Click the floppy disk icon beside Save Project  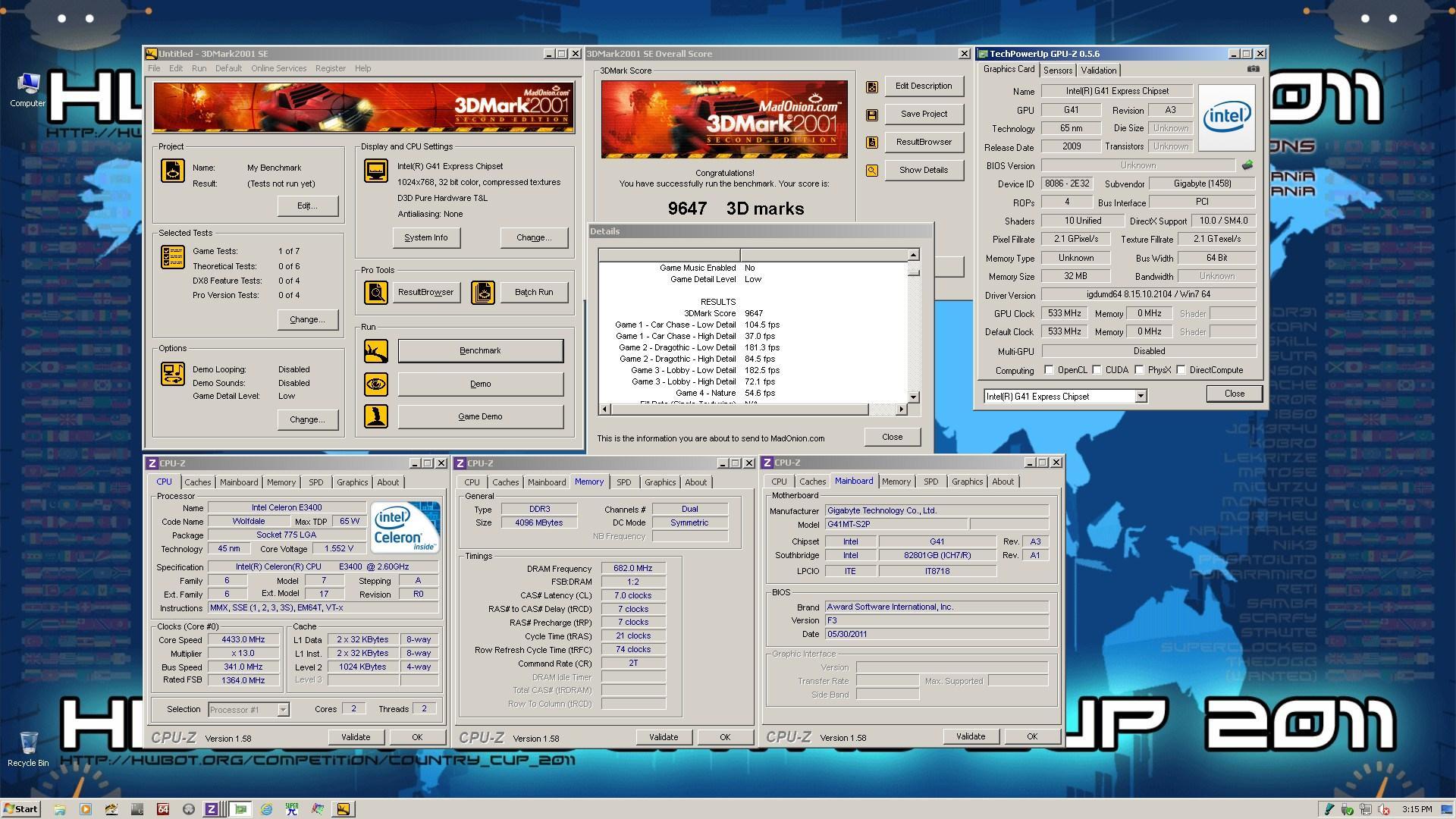(872, 115)
